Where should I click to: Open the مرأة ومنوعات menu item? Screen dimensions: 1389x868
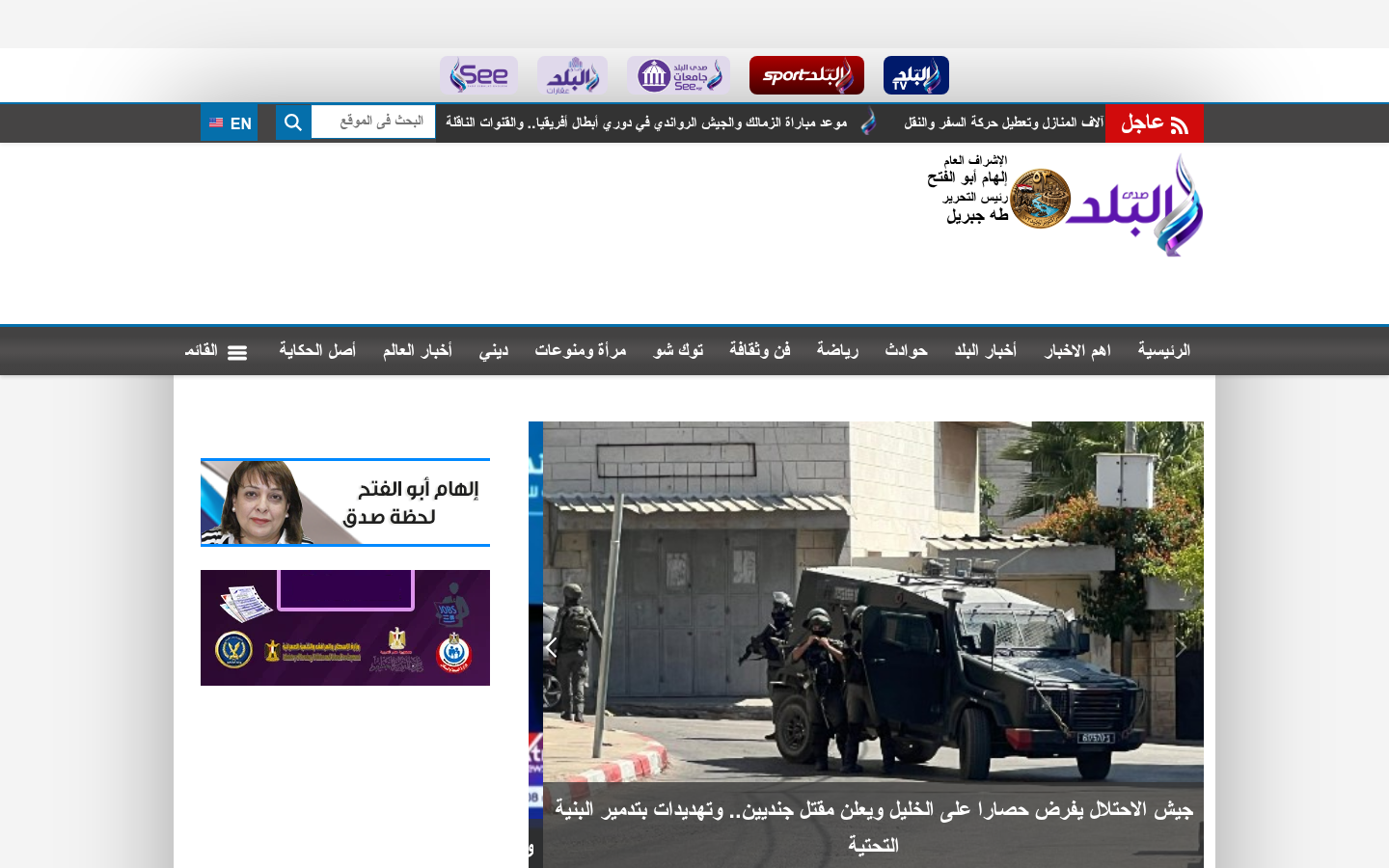point(581,350)
